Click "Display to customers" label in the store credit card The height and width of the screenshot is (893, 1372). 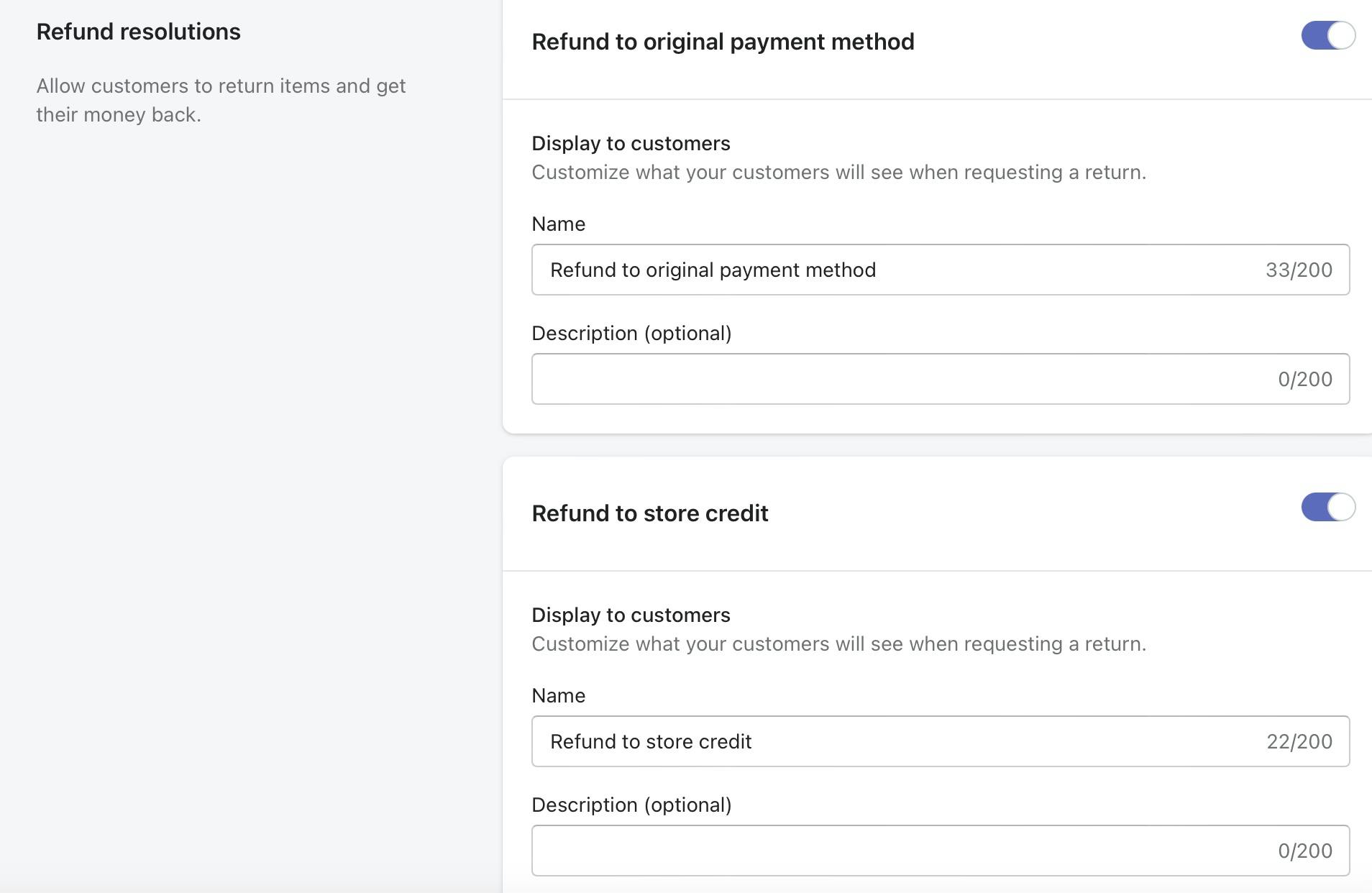click(x=631, y=615)
